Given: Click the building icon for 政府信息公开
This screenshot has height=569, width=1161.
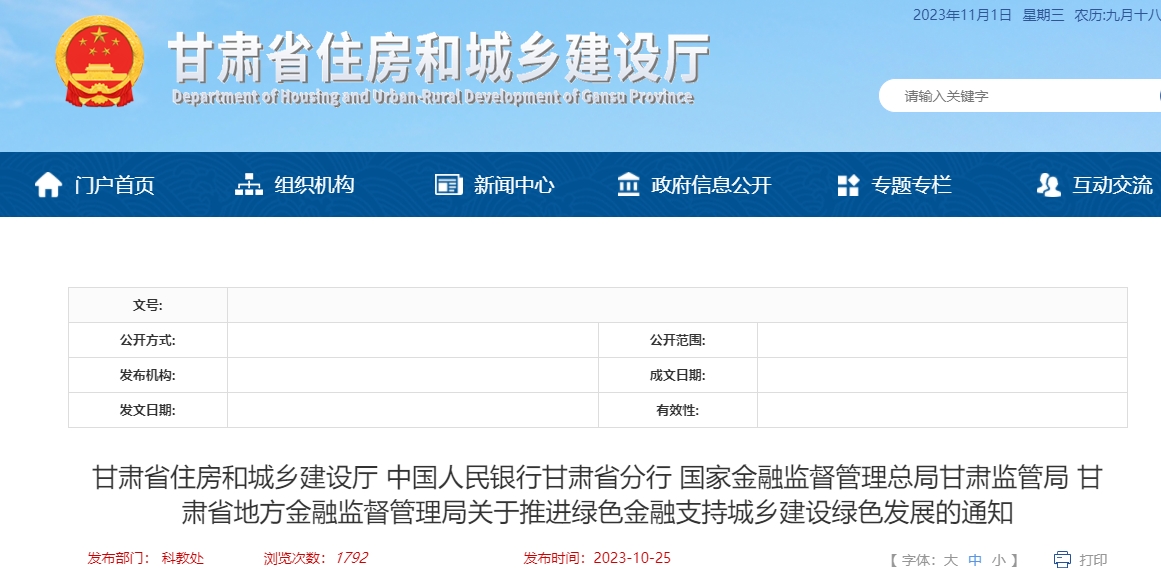Looking at the screenshot, I should [x=629, y=185].
